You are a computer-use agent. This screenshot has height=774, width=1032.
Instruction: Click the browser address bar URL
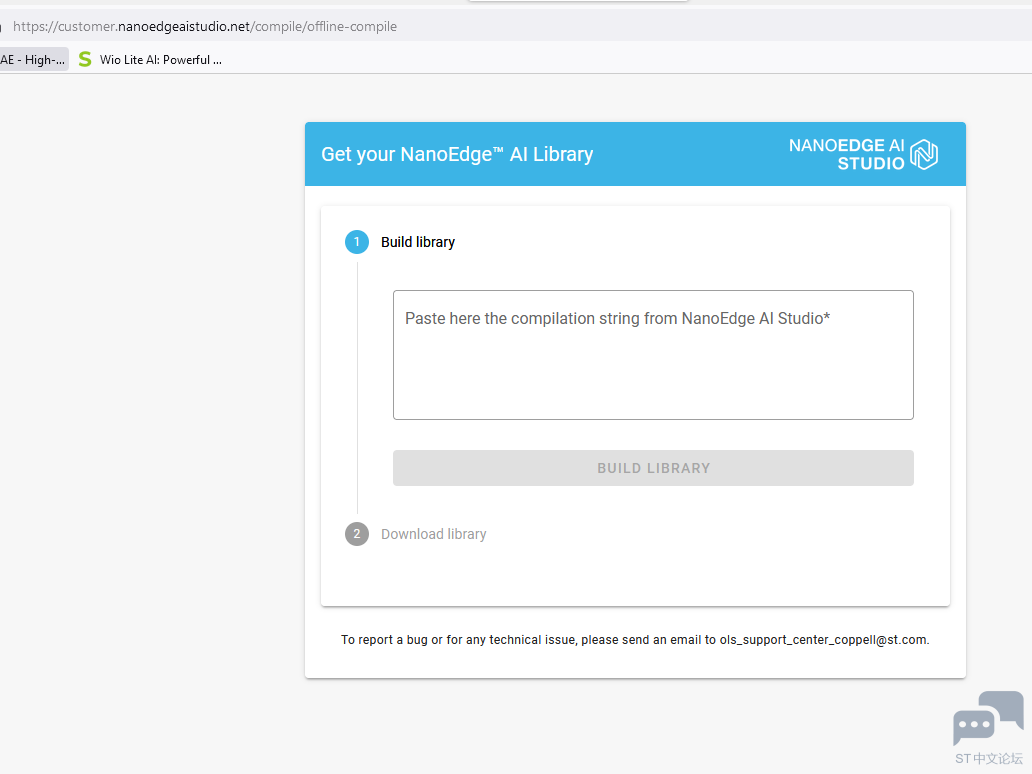pyautogui.click(x=205, y=26)
